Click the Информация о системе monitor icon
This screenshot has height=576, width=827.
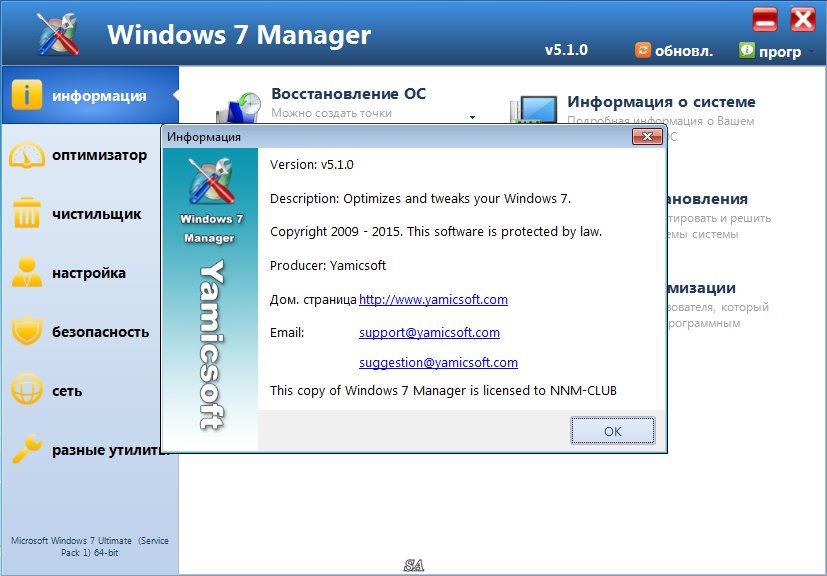(x=534, y=110)
